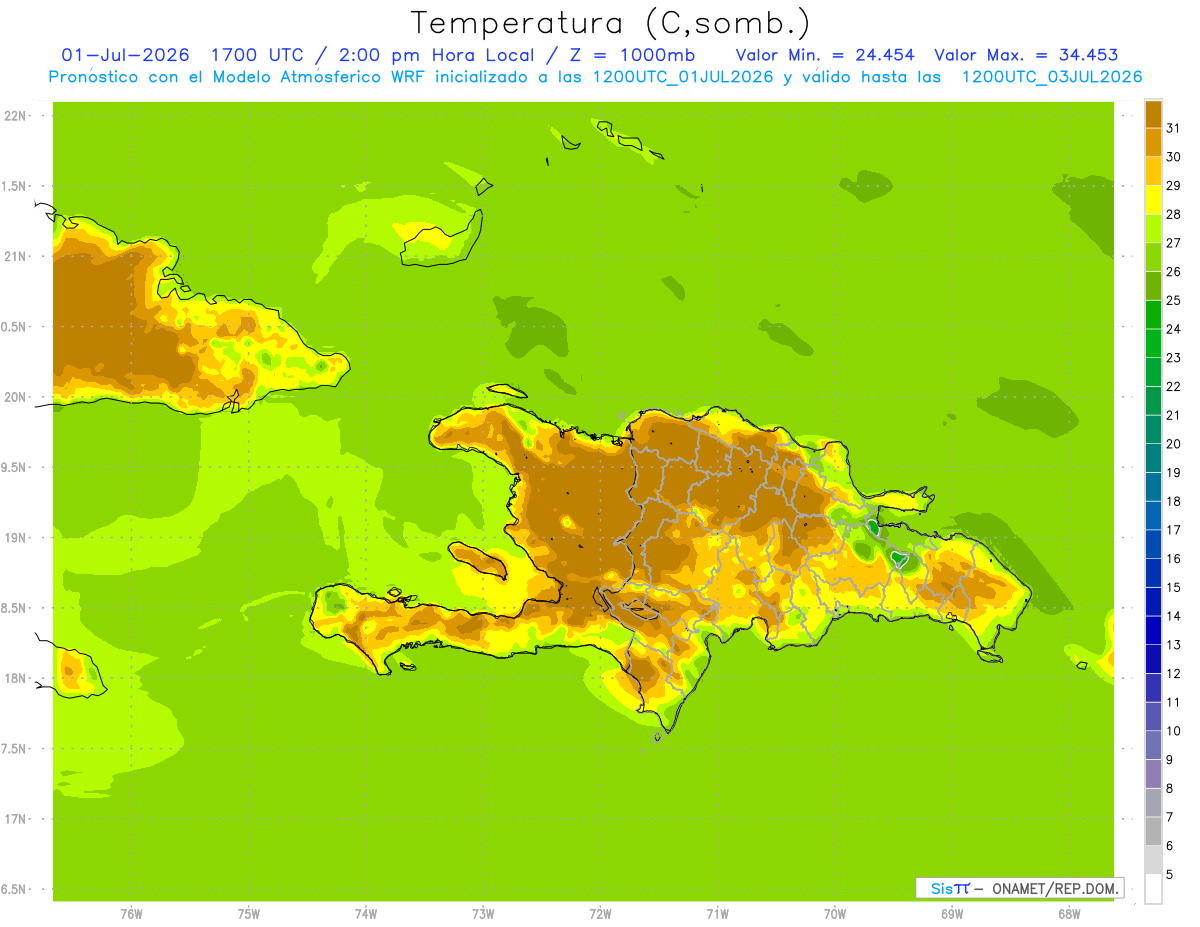Click the longitude axis label "70W"
1200x927 pixels.
[834, 914]
